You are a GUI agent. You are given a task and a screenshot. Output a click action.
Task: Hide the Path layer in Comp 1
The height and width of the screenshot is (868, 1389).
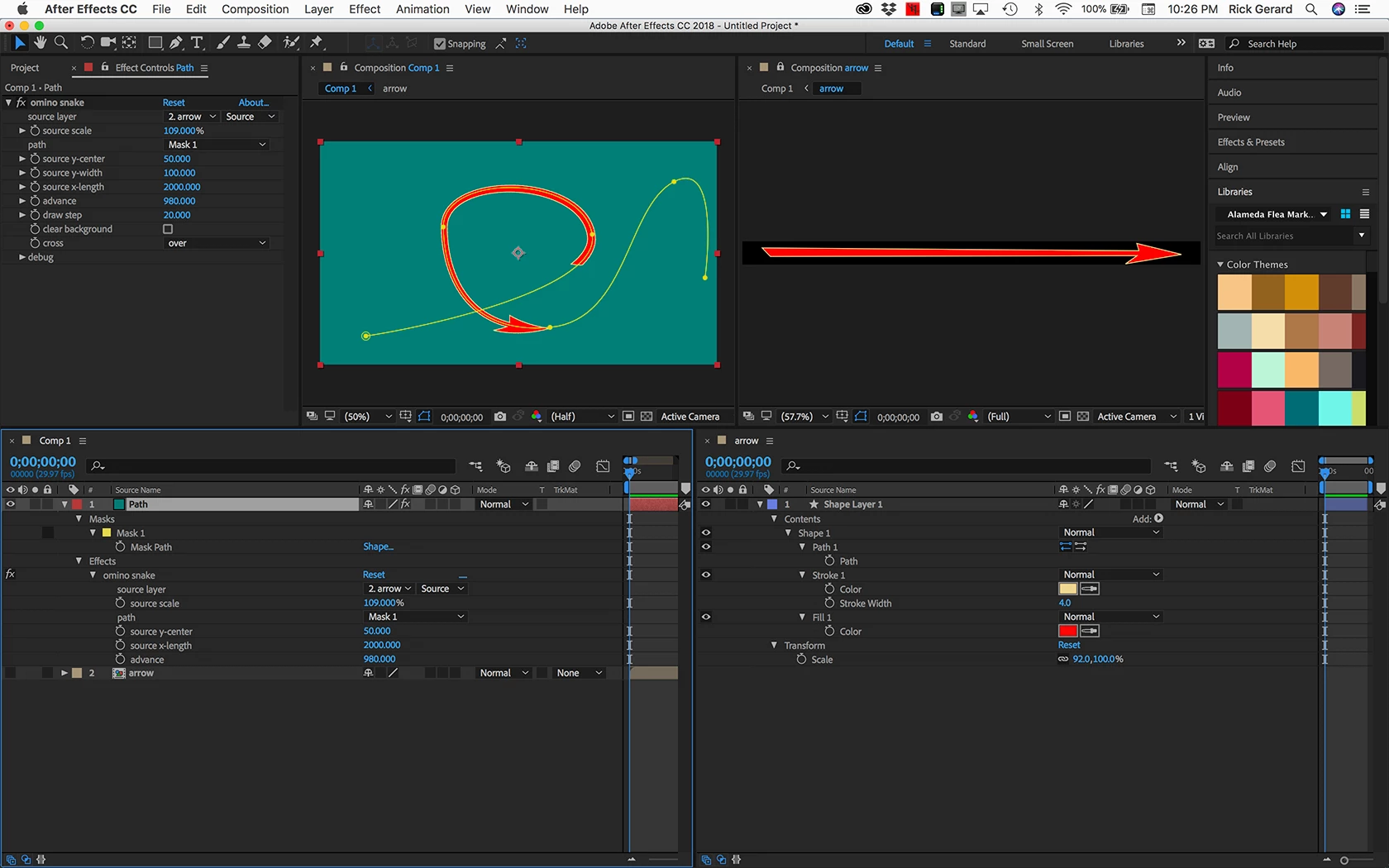click(x=11, y=504)
